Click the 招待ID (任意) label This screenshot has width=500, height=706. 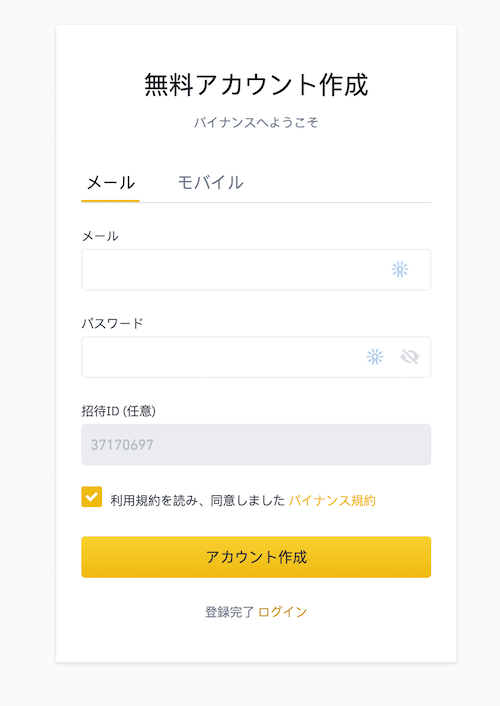(x=118, y=411)
